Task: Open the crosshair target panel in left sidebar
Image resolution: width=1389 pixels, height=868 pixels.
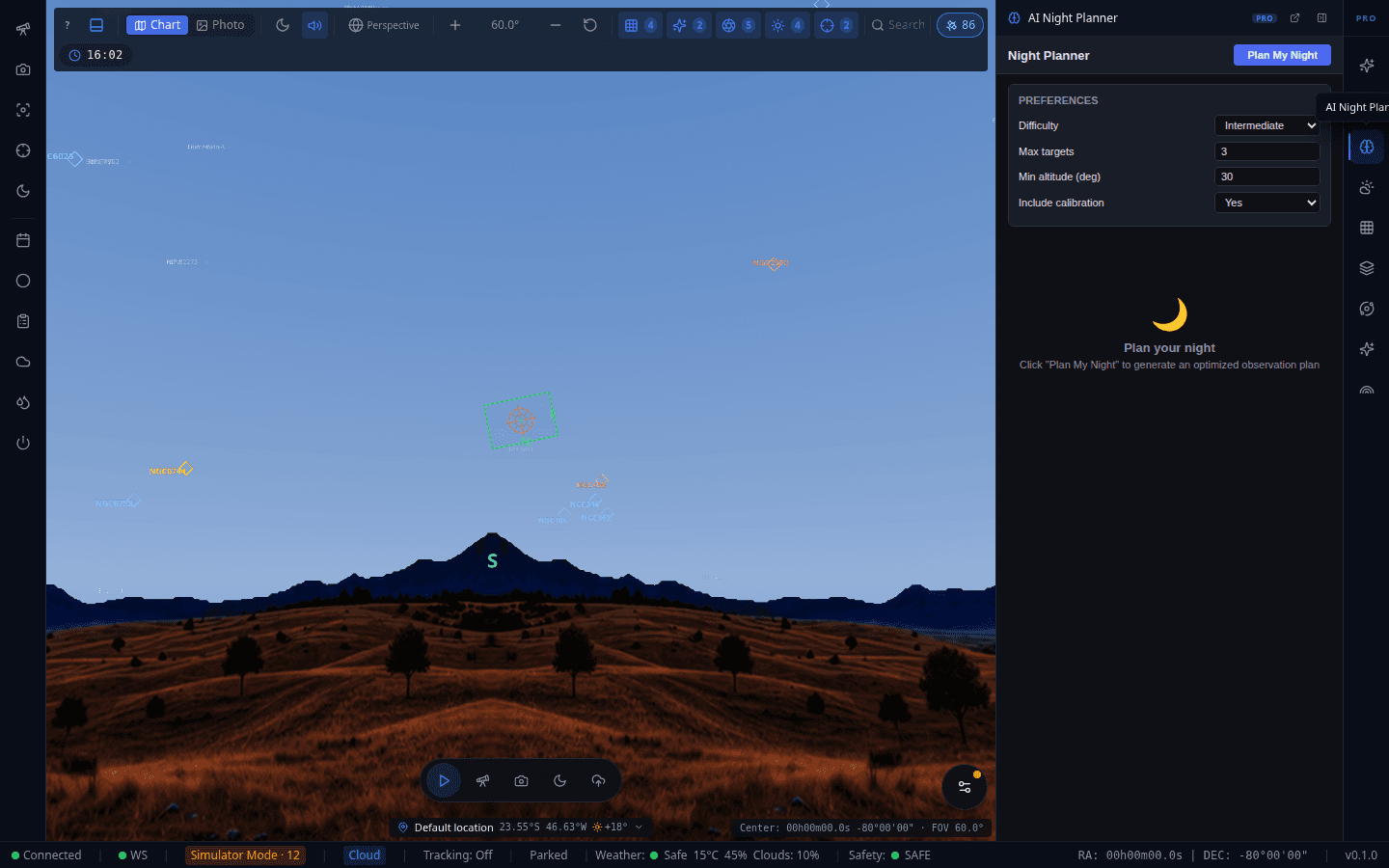Action: point(23,150)
